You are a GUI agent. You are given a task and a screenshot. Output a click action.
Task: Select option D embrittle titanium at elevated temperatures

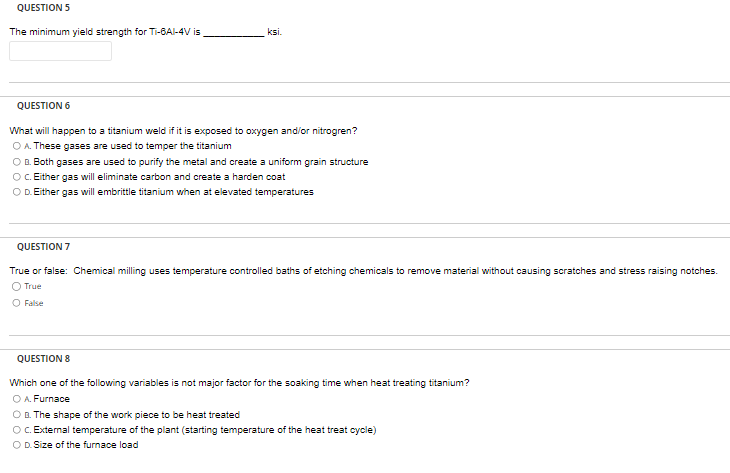coord(17,192)
